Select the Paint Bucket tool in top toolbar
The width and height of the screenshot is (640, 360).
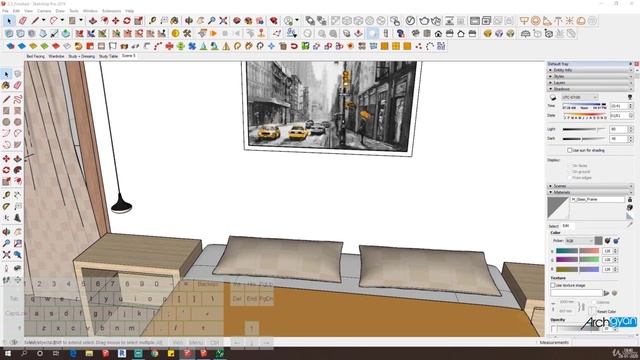click(x=175, y=20)
